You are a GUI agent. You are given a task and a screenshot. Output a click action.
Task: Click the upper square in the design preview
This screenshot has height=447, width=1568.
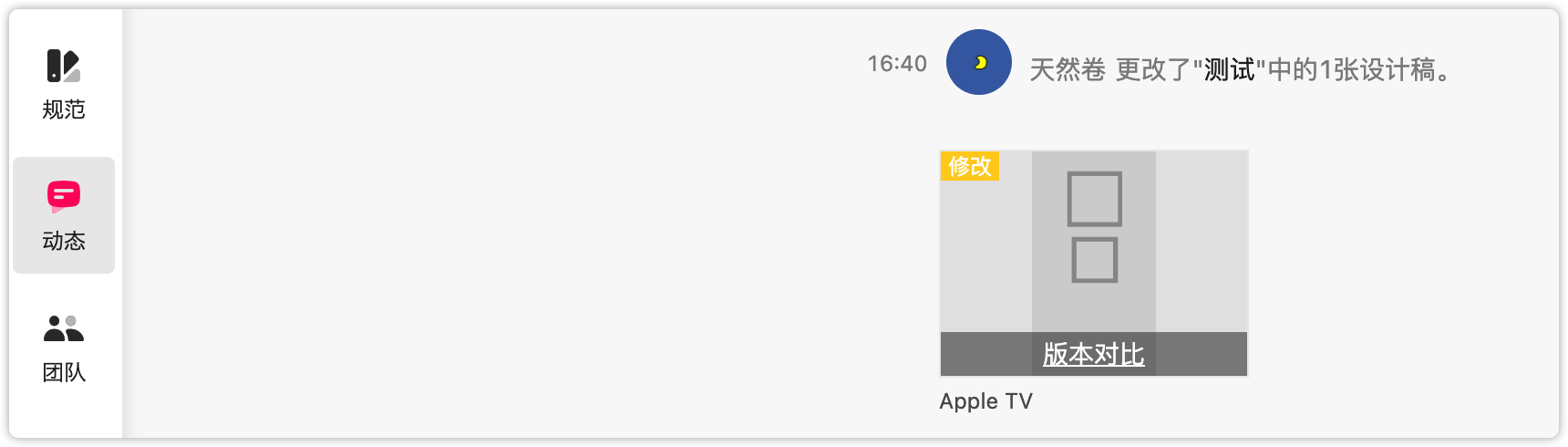(1094, 199)
